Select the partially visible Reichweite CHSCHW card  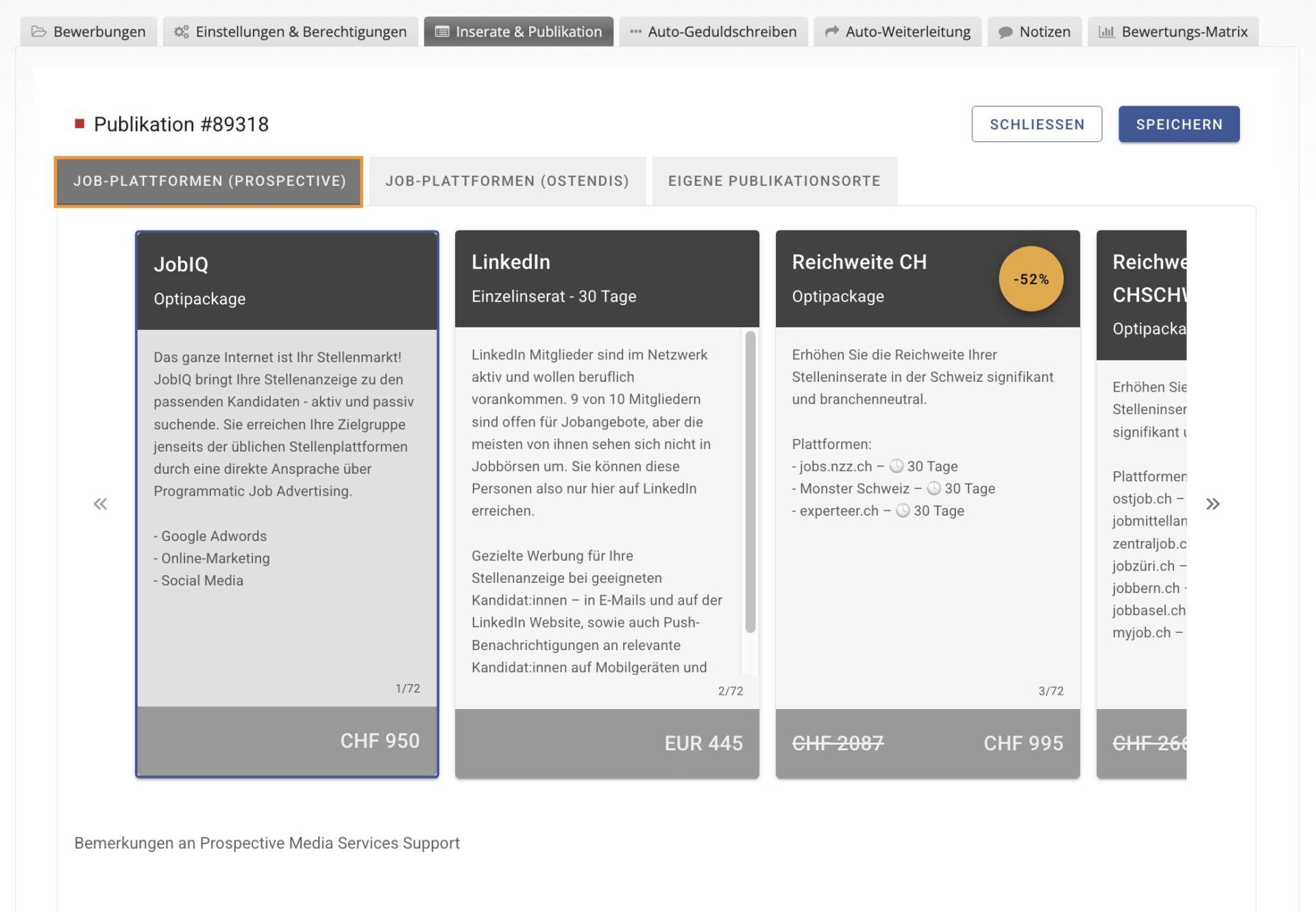tap(1141, 504)
